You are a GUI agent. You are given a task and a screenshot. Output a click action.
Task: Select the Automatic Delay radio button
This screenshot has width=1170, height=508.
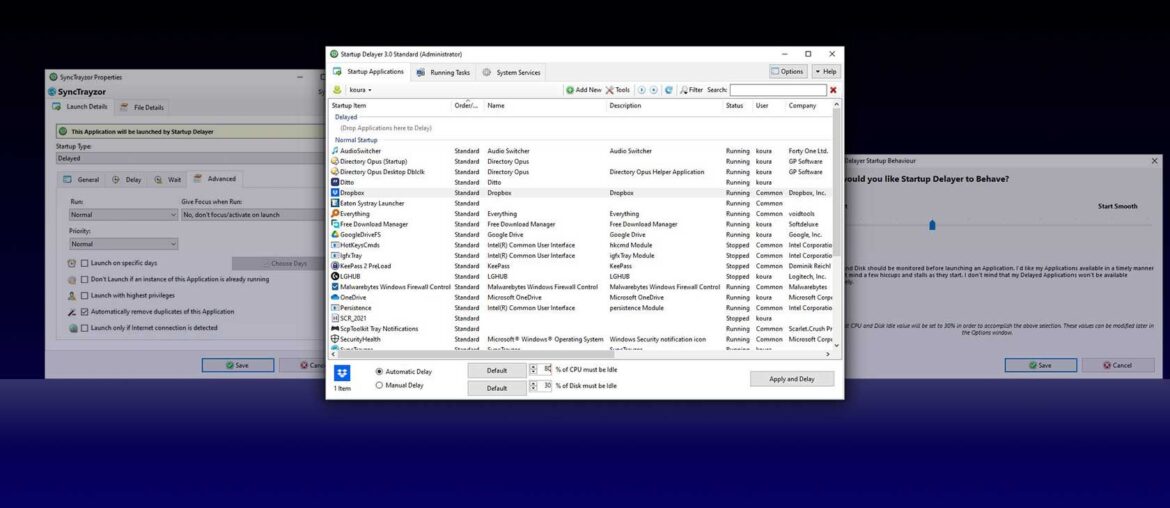[379, 371]
